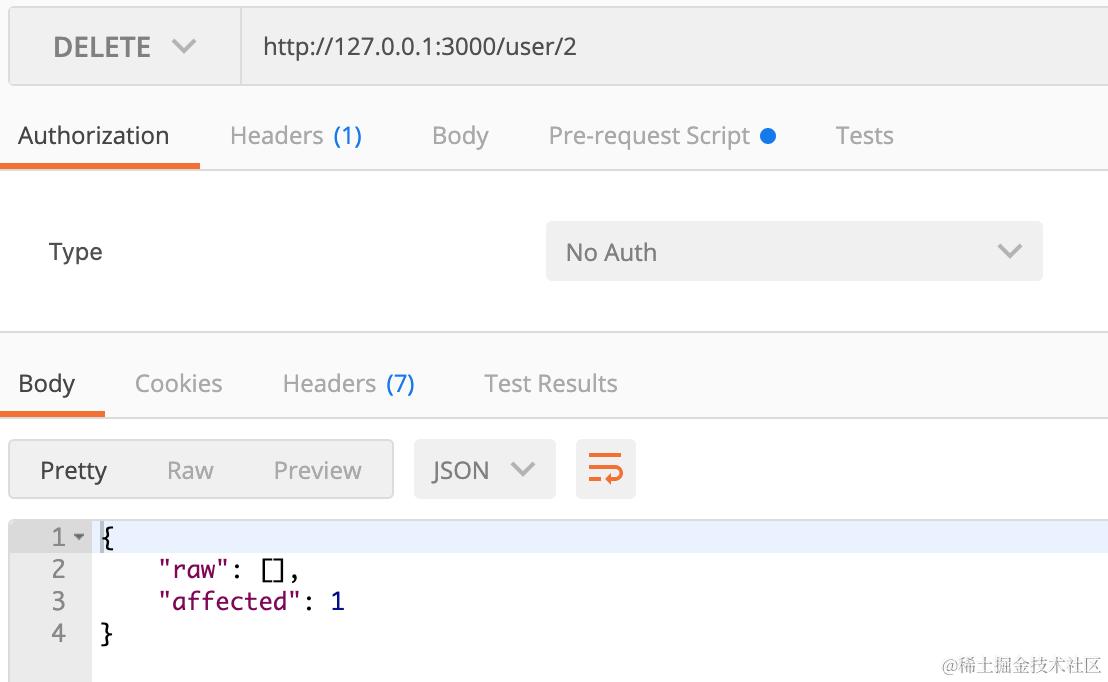Toggle the wrap lines icon button

click(605, 469)
